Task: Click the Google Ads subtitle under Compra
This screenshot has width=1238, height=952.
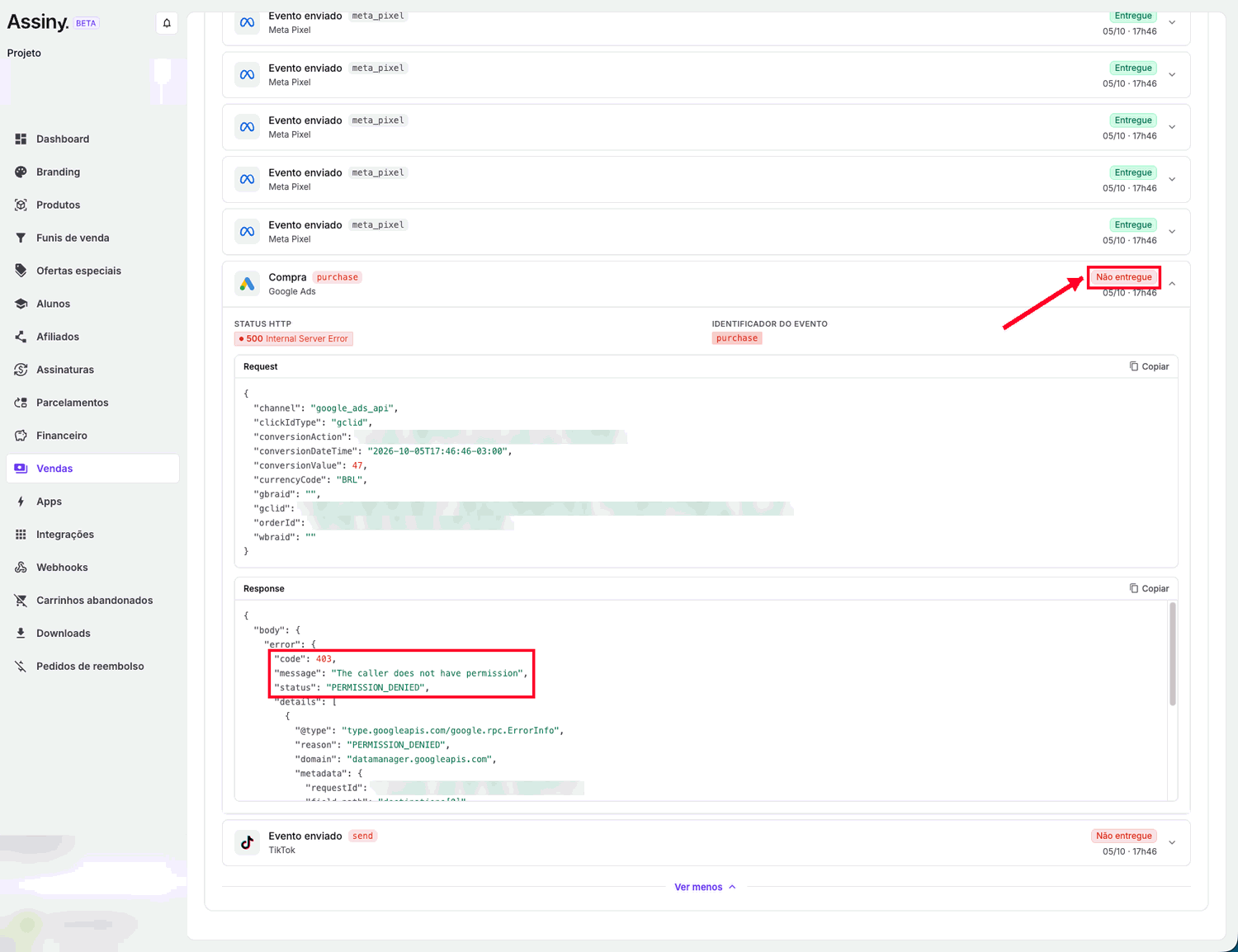Action: click(292, 291)
